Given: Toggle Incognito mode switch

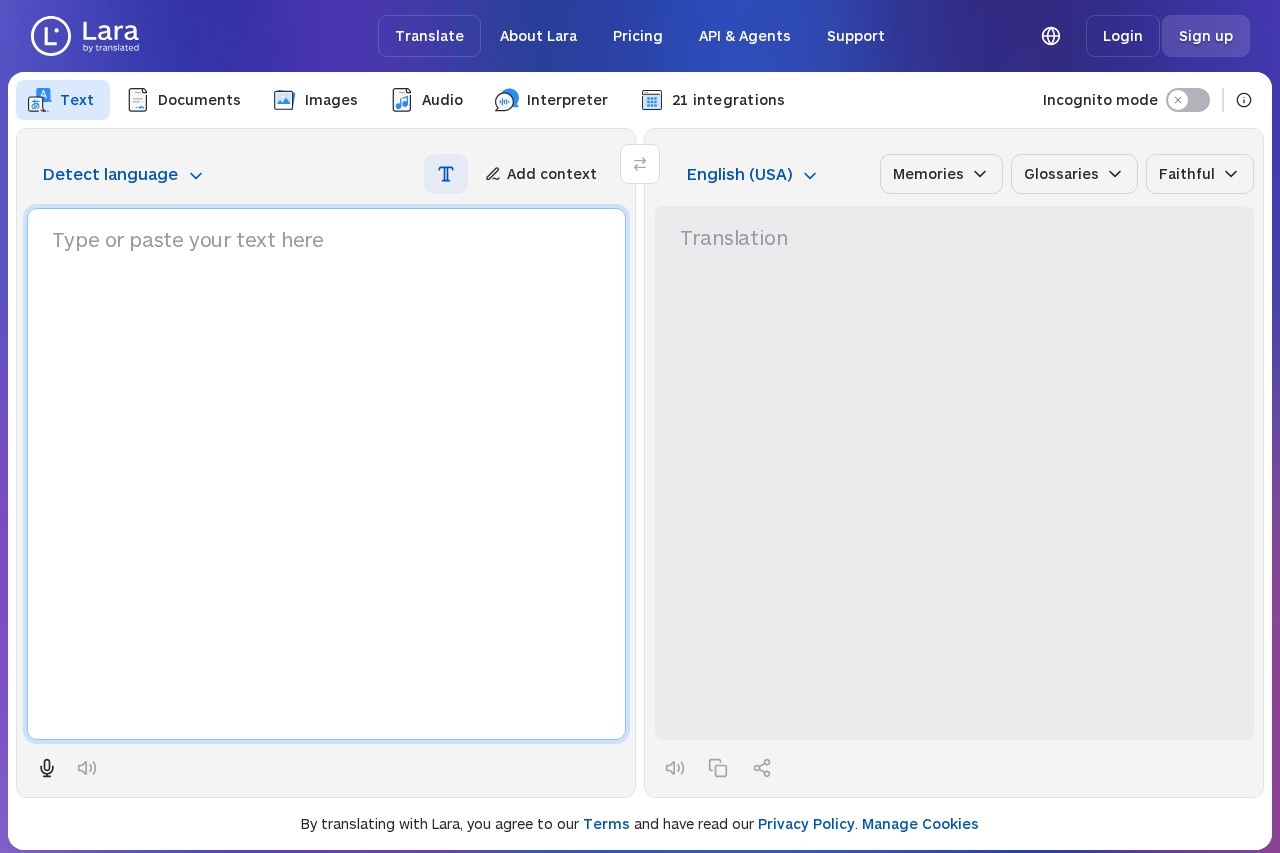Looking at the screenshot, I should [1188, 100].
